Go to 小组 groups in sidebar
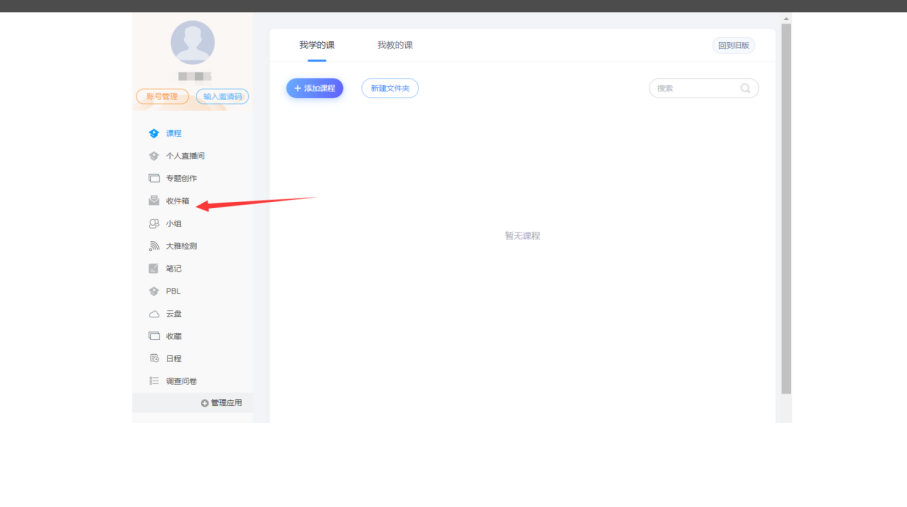 pos(172,224)
